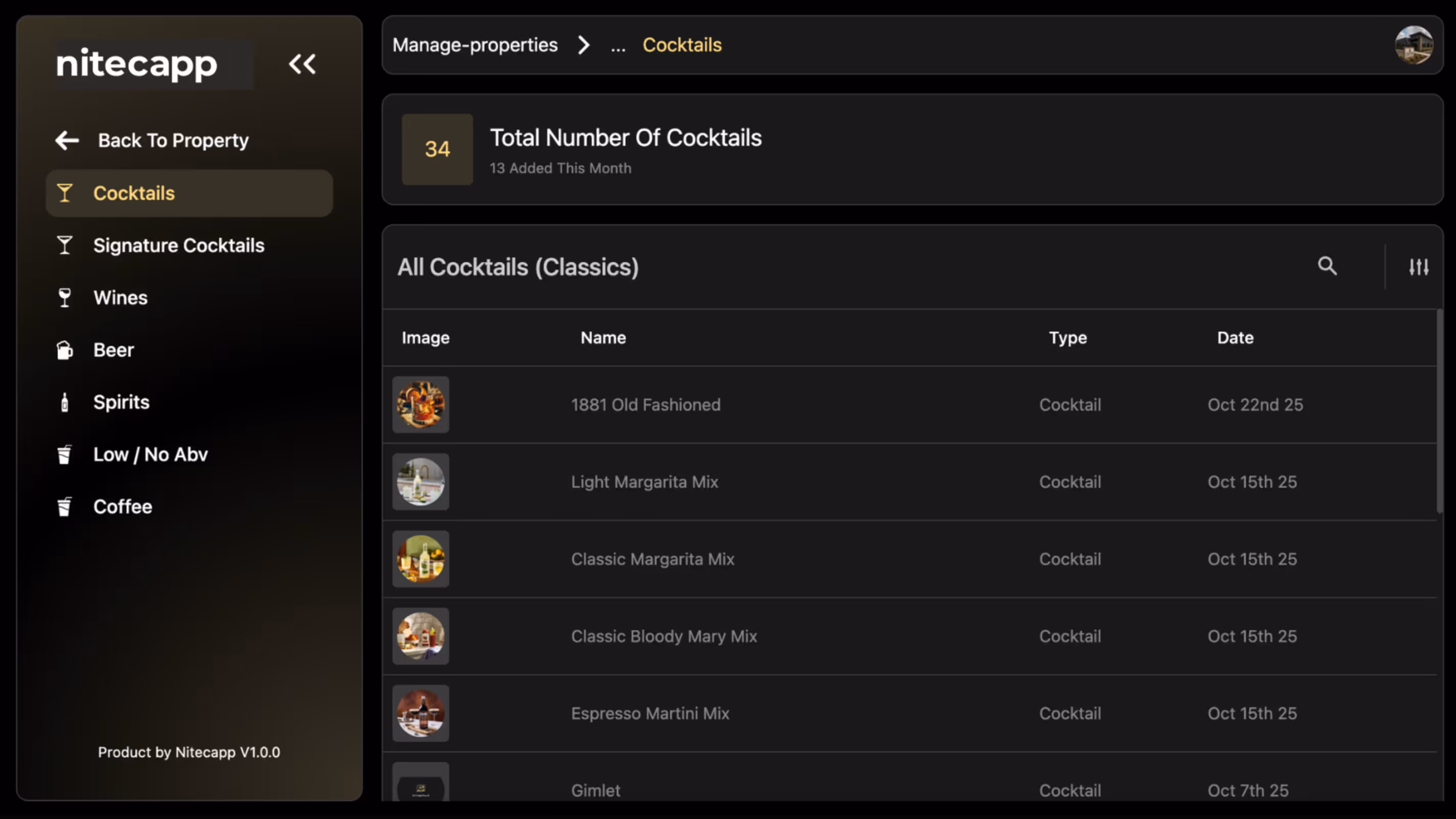Click the Spirits bottle icon

(64, 402)
